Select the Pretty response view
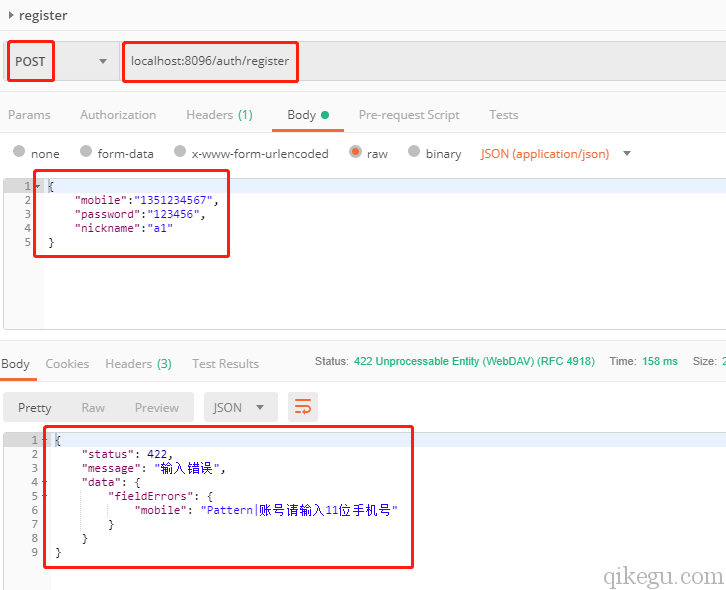 [35, 408]
